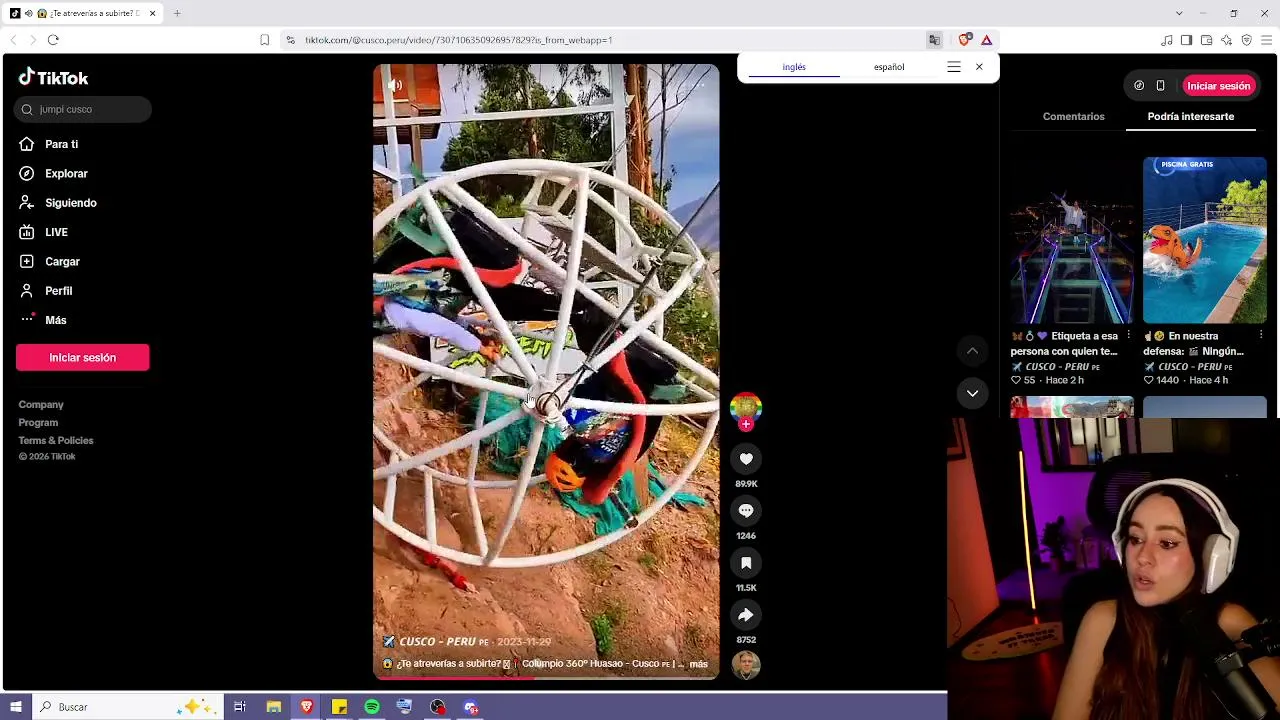
Task: Open tab search dropdown chevron
Action: pyautogui.click(x=1179, y=13)
